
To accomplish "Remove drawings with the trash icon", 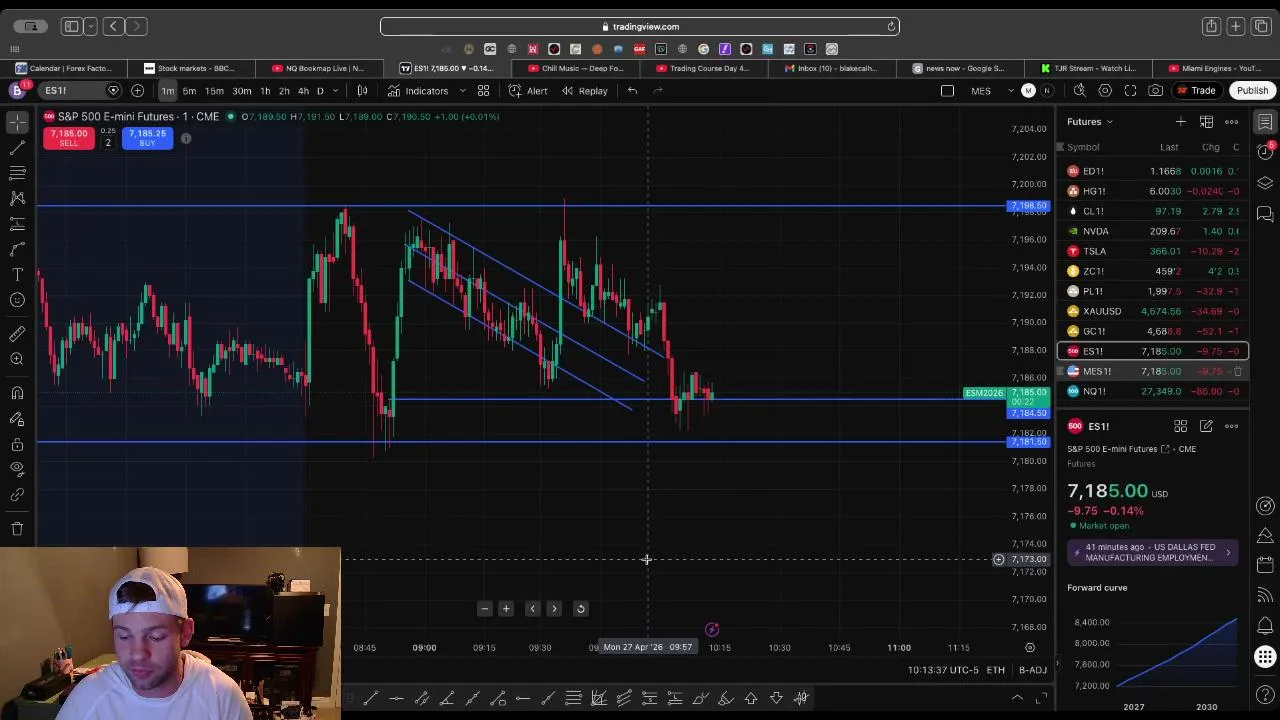I will [x=17, y=528].
